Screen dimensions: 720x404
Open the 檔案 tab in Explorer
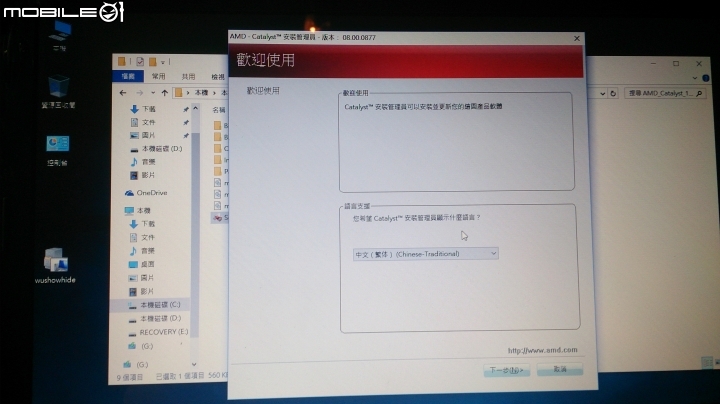coord(129,77)
